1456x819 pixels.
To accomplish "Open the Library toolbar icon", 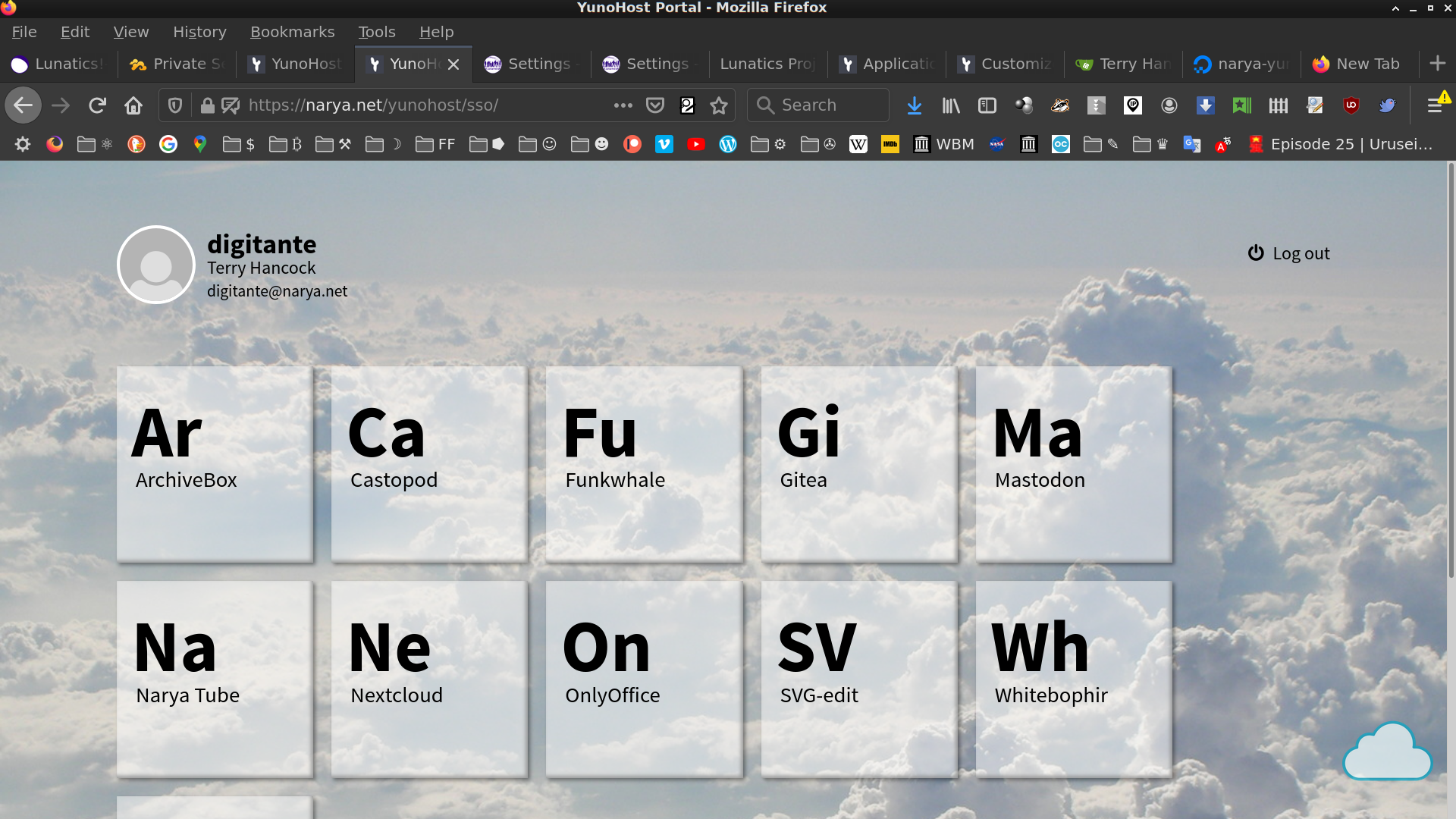I will pyautogui.click(x=951, y=105).
